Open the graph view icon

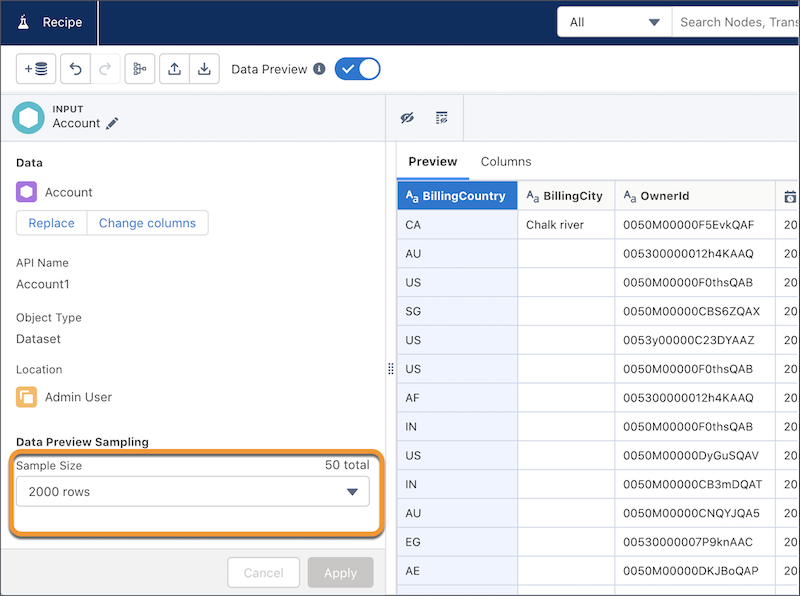(x=139, y=69)
